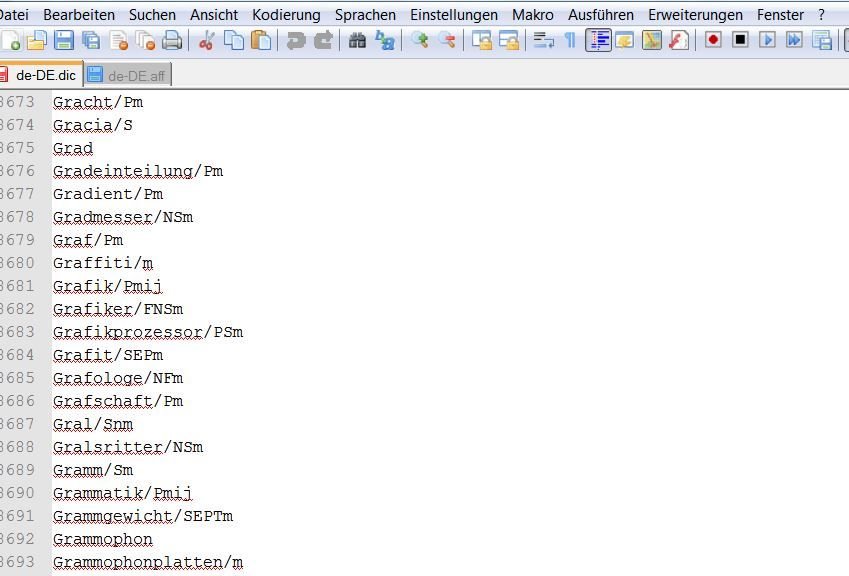Screen dimensions: 849x576
Task: Click the Grammatik/Pmij line
Action: (x=123, y=493)
